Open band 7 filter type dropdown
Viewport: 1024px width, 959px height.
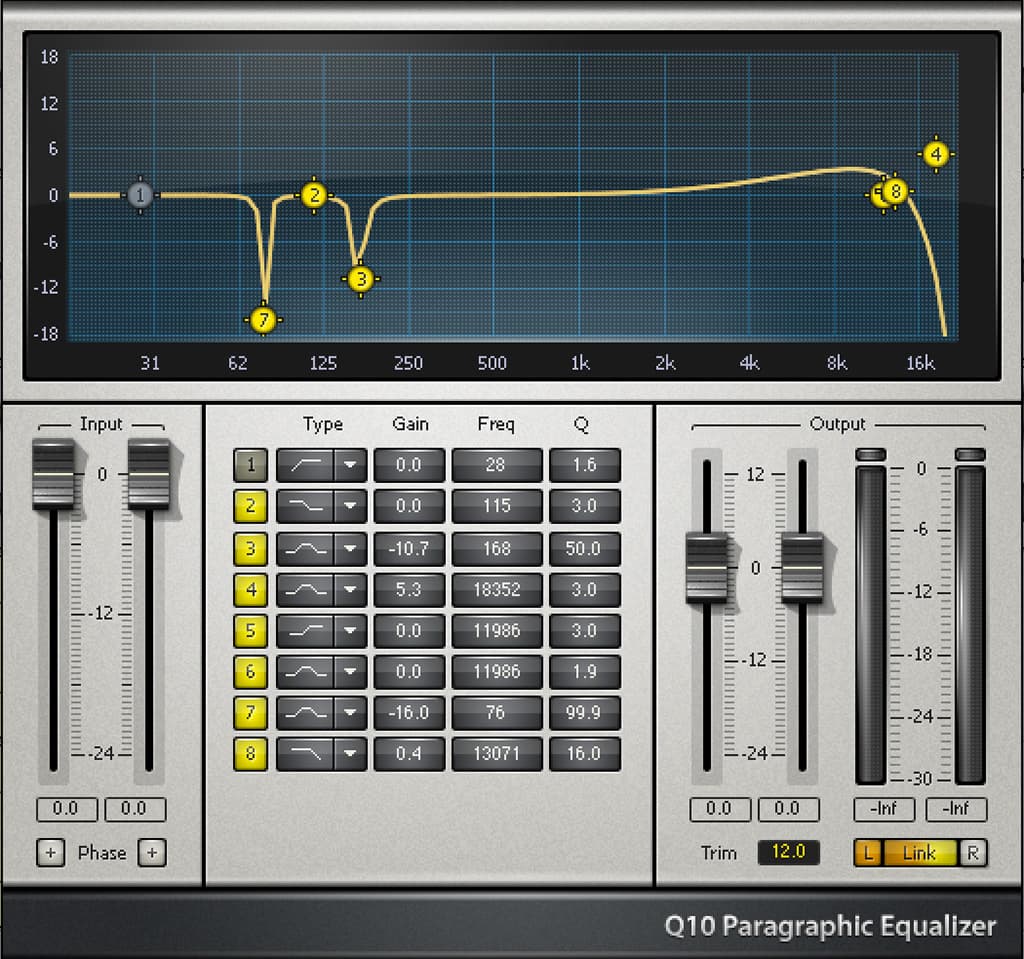350,712
